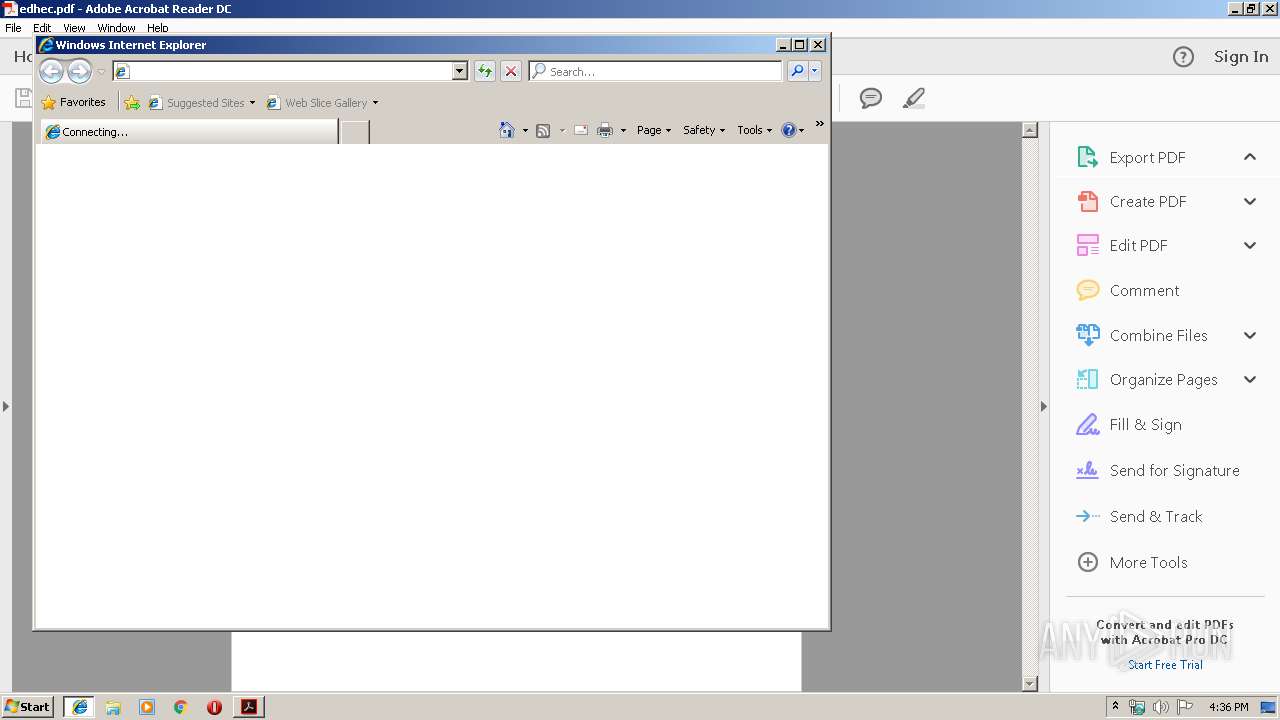Click the Internet Explorer Back button
Screen dimensions: 1280x720
51,71
